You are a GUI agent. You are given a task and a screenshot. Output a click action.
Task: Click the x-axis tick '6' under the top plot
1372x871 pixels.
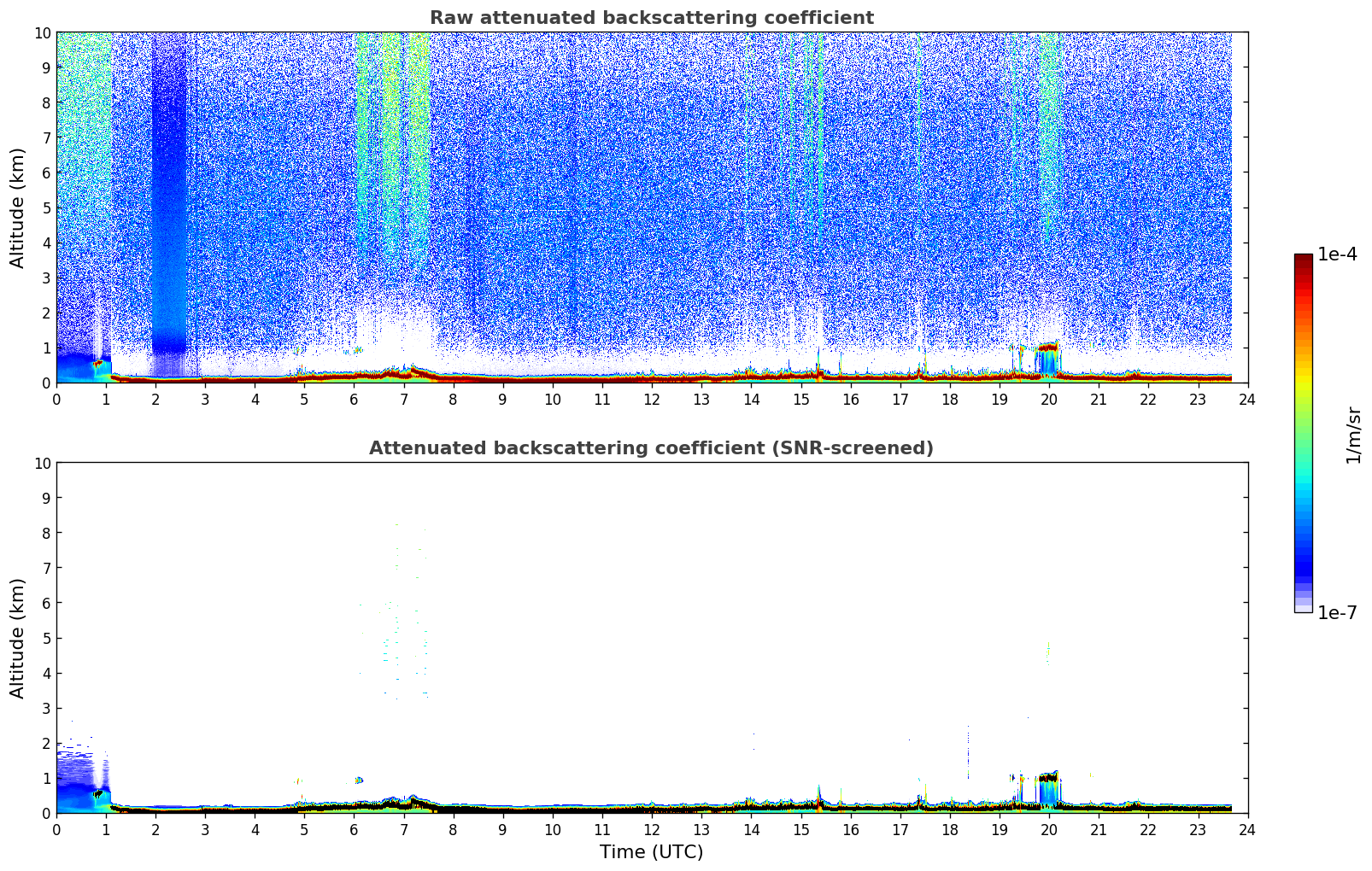pos(355,399)
